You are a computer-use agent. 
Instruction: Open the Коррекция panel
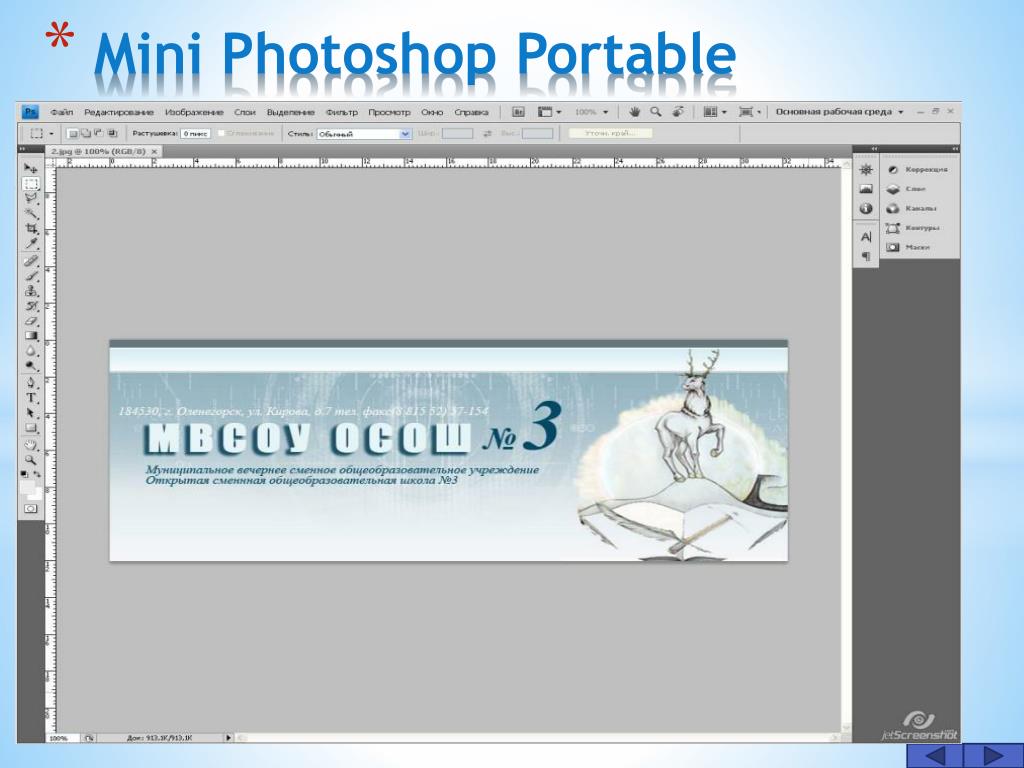[918, 170]
